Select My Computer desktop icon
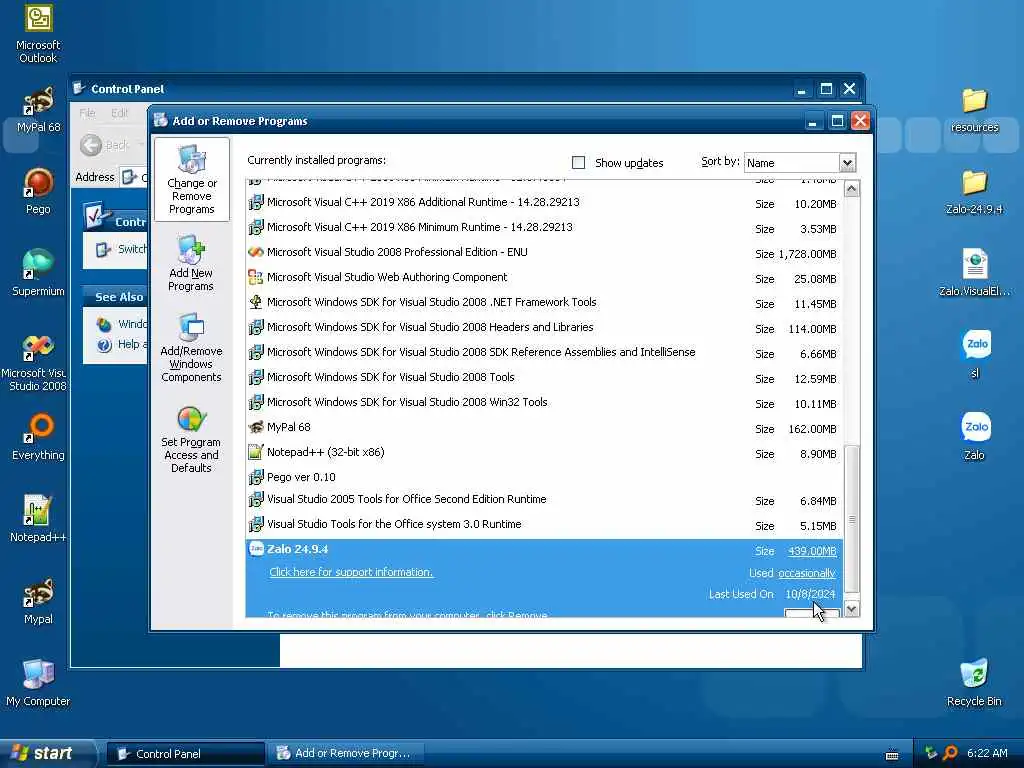The image size is (1024, 768). [x=38, y=683]
